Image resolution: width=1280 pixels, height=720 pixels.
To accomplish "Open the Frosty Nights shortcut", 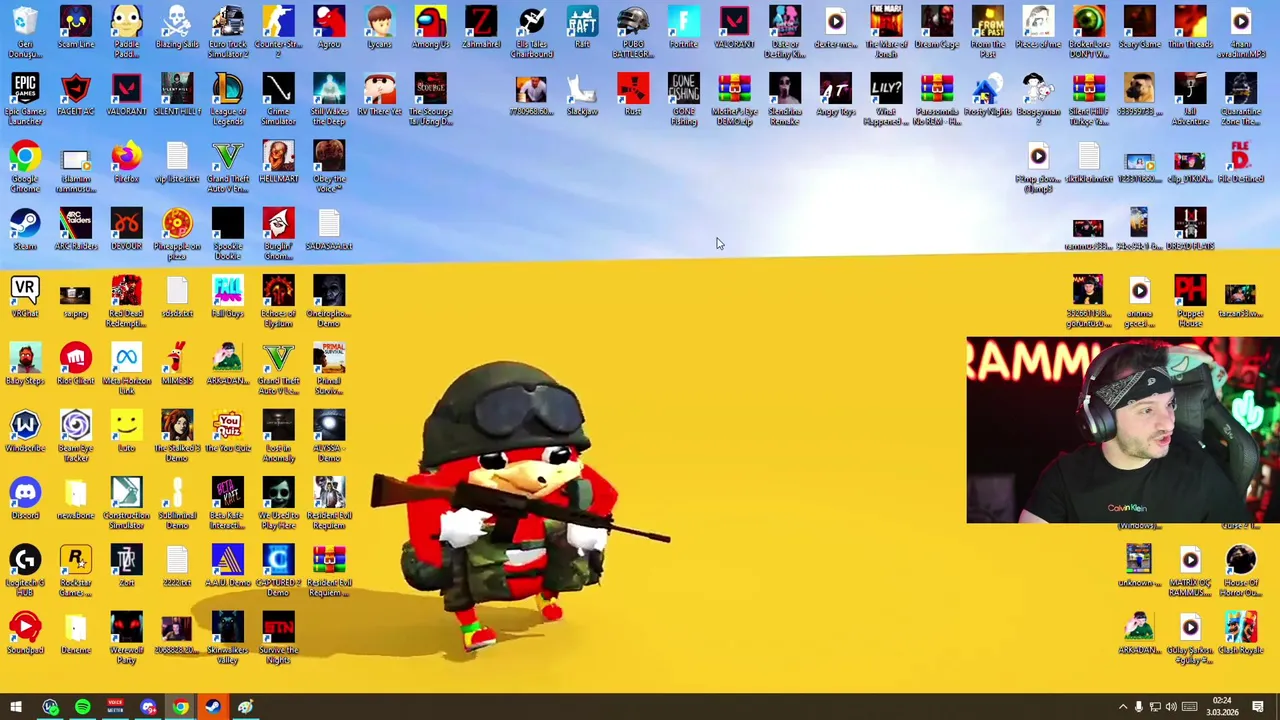I will coord(987,94).
